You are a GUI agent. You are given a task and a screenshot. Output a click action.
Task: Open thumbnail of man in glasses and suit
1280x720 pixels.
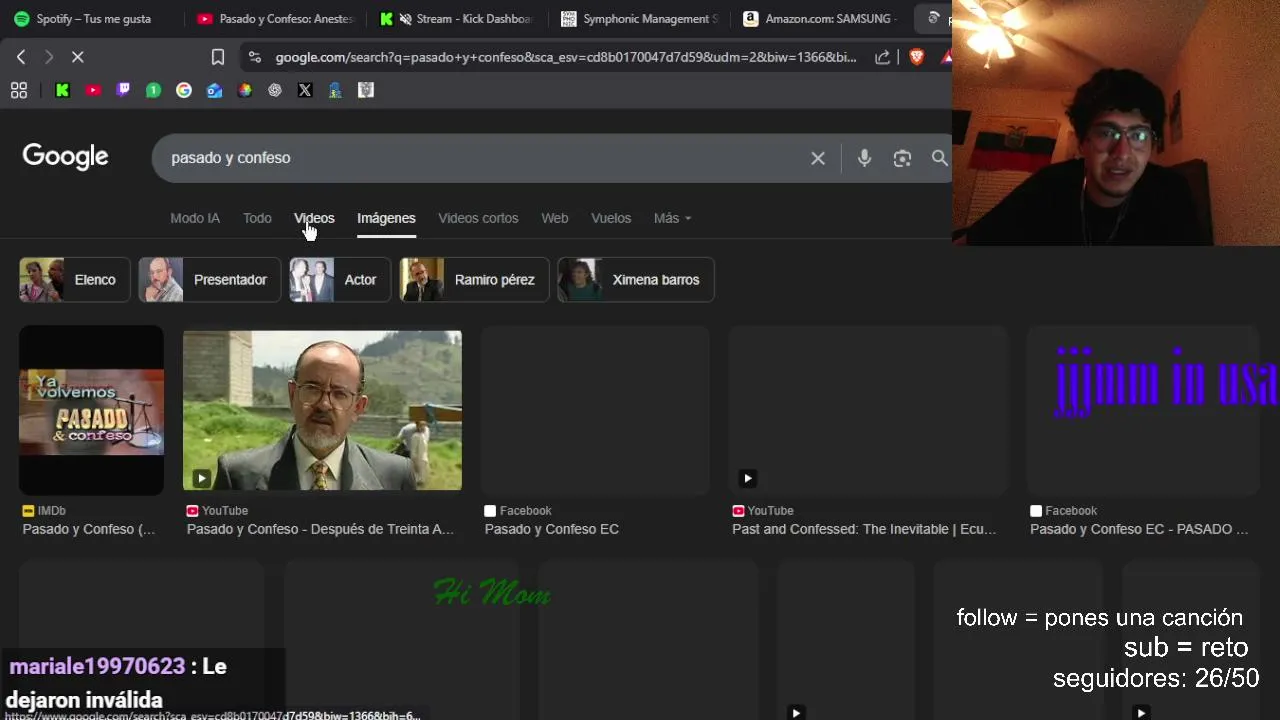(x=322, y=410)
